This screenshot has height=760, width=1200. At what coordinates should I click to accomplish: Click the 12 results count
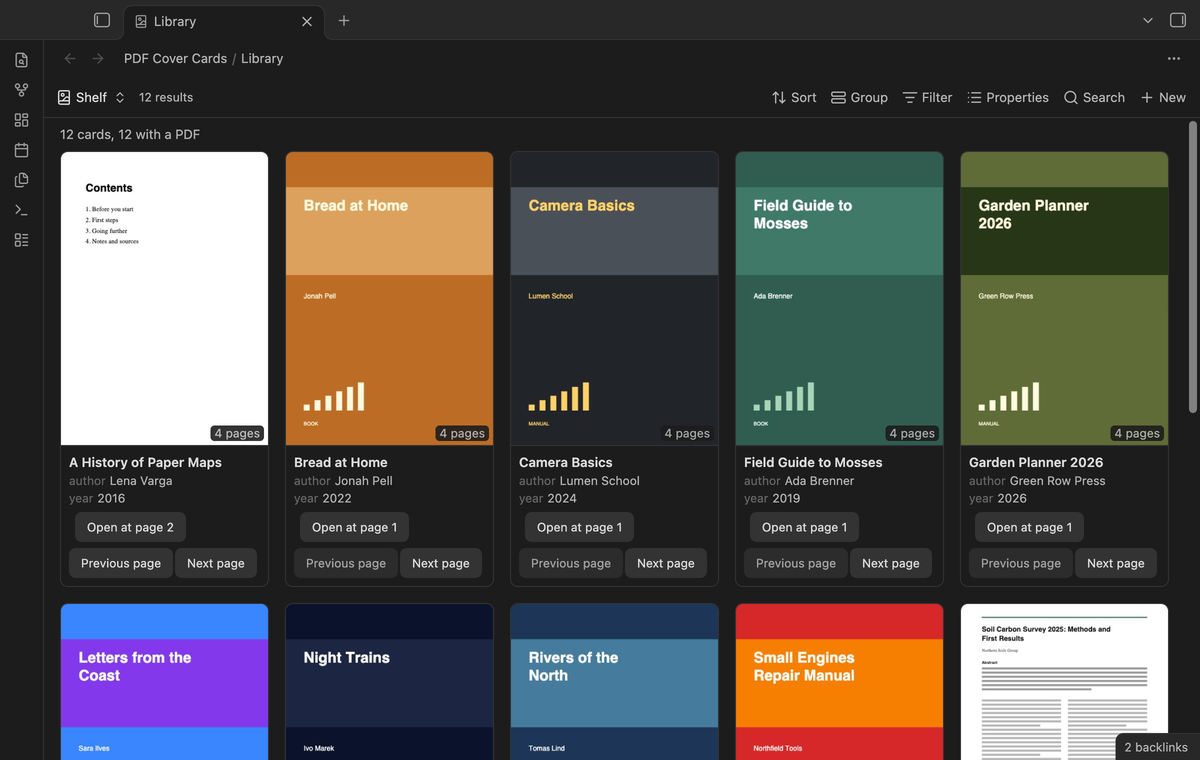click(166, 97)
